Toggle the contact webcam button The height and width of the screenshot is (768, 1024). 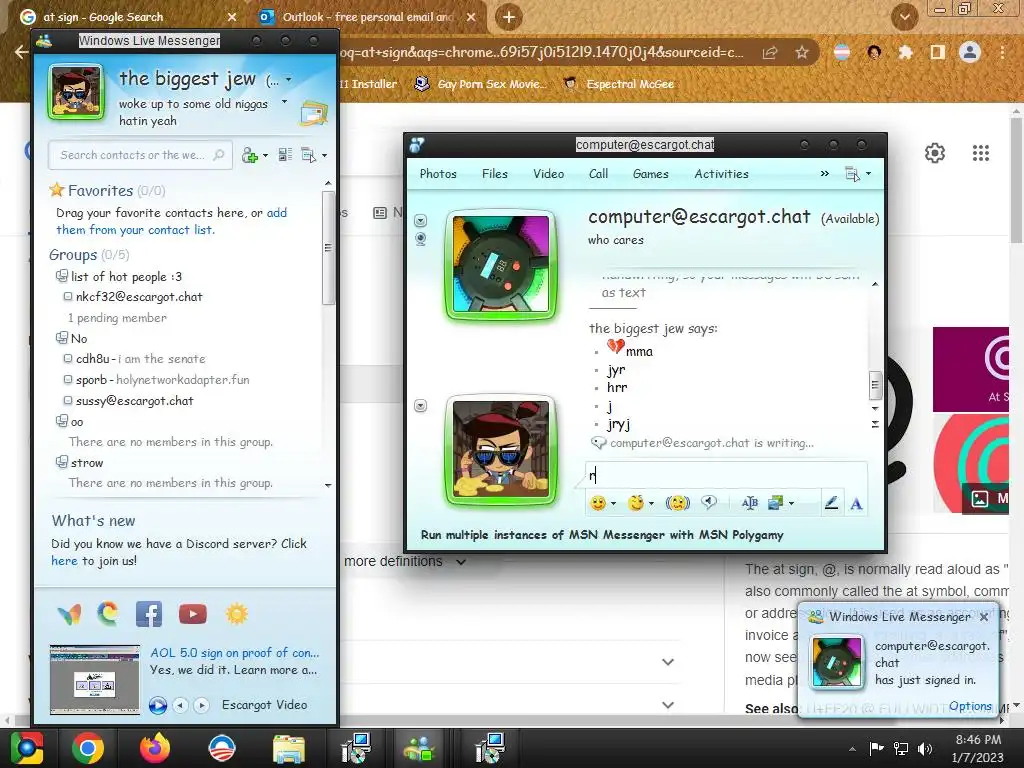coord(421,239)
